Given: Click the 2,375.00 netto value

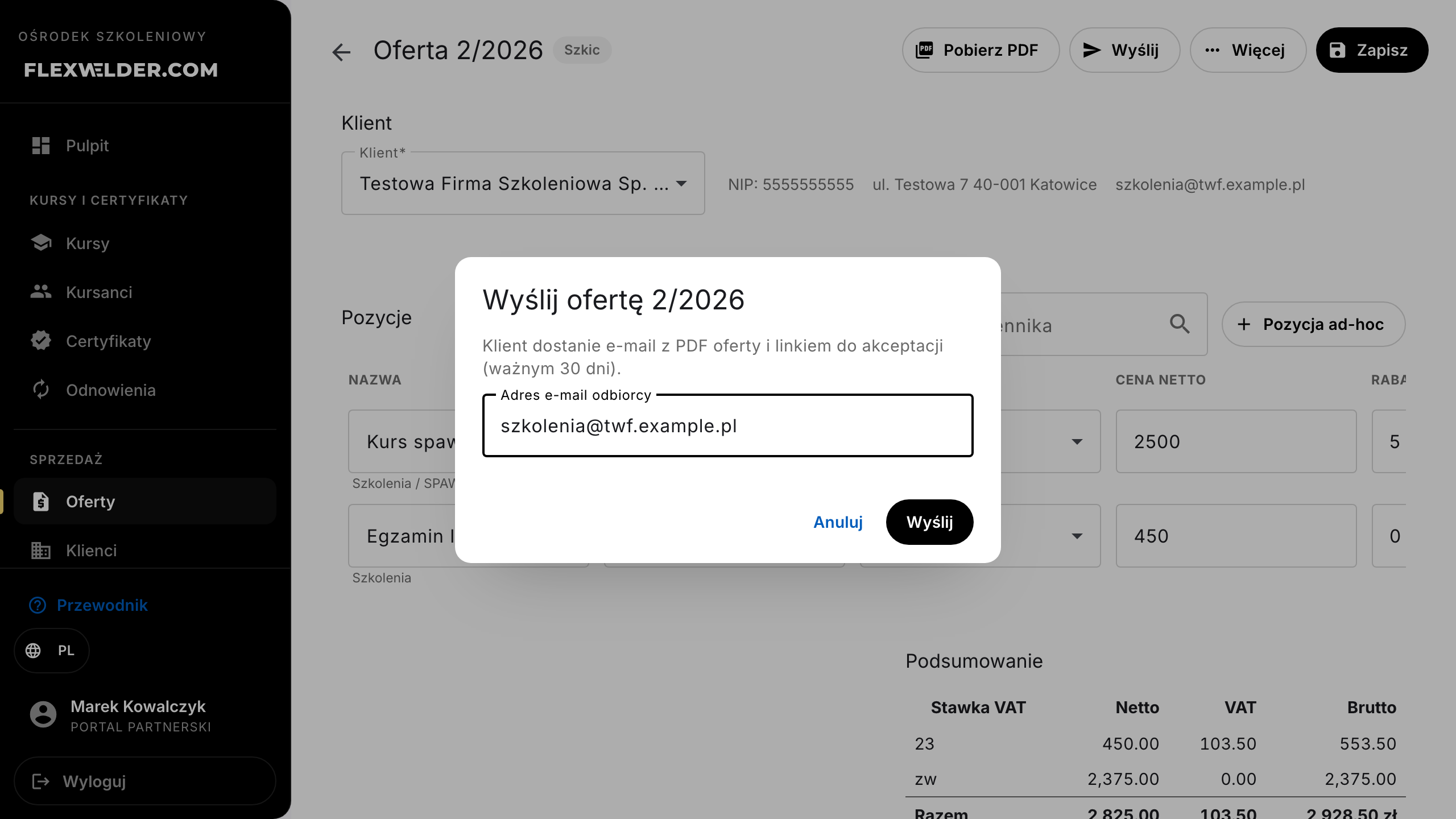Looking at the screenshot, I should coord(1123,779).
